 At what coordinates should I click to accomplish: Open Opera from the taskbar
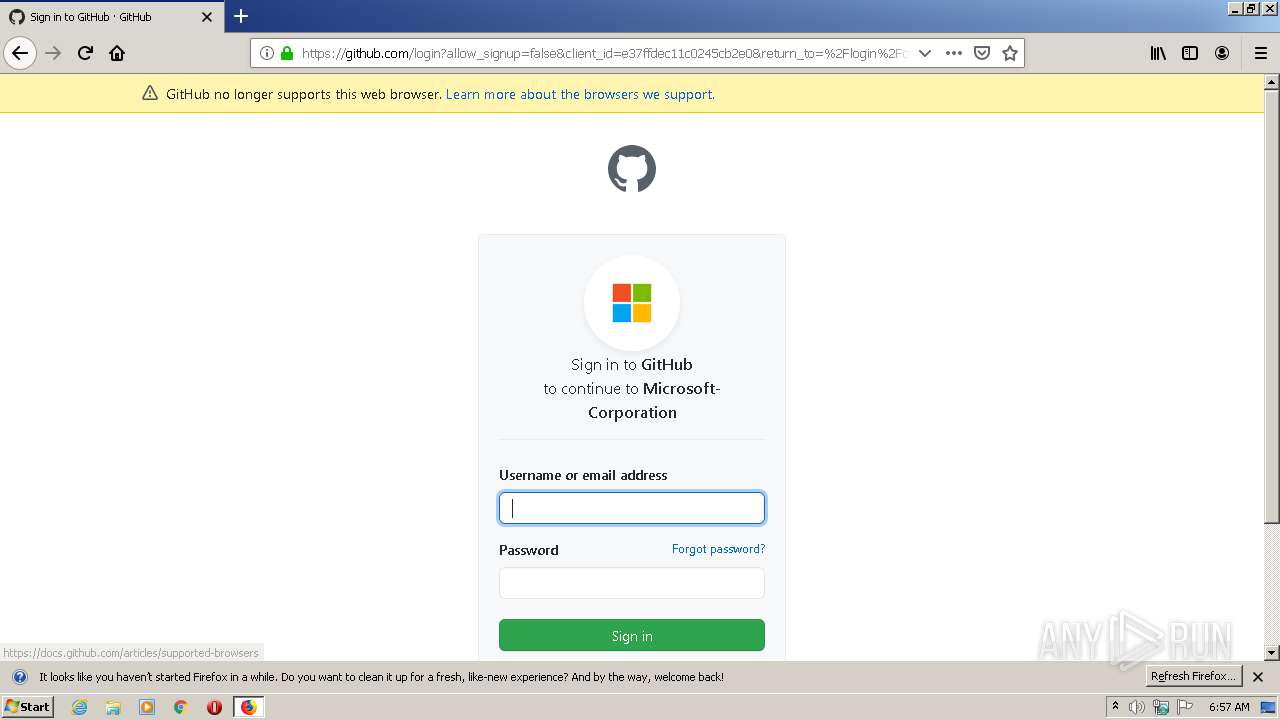pos(214,707)
